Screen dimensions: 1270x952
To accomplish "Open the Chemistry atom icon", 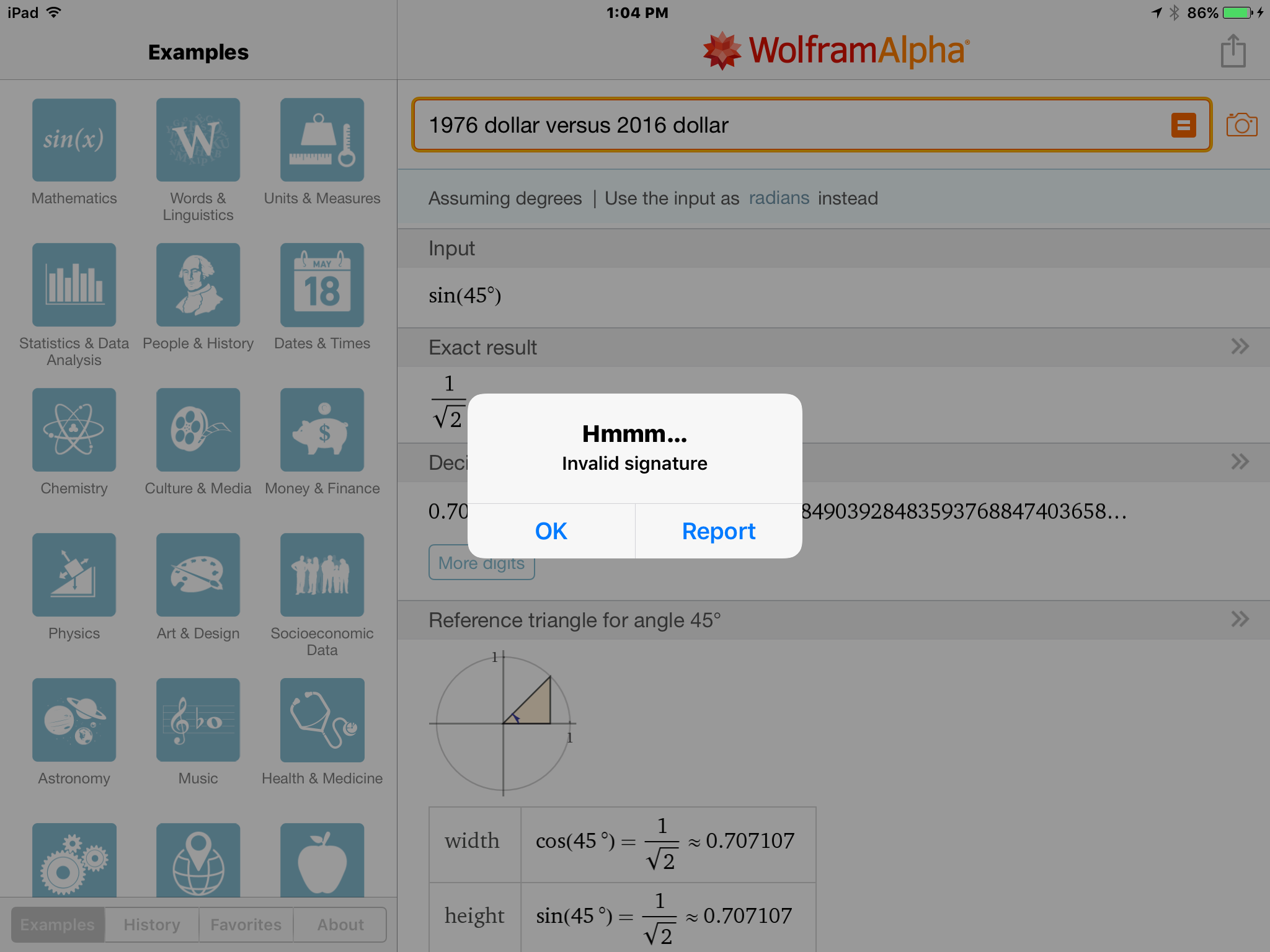I will (74, 430).
